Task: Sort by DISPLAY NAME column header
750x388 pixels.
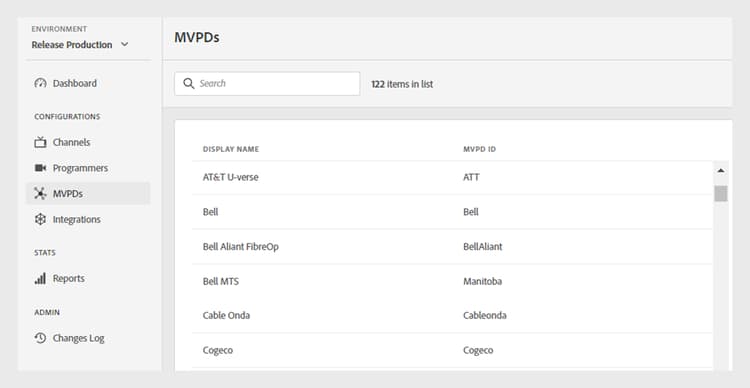Action: point(231,149)
